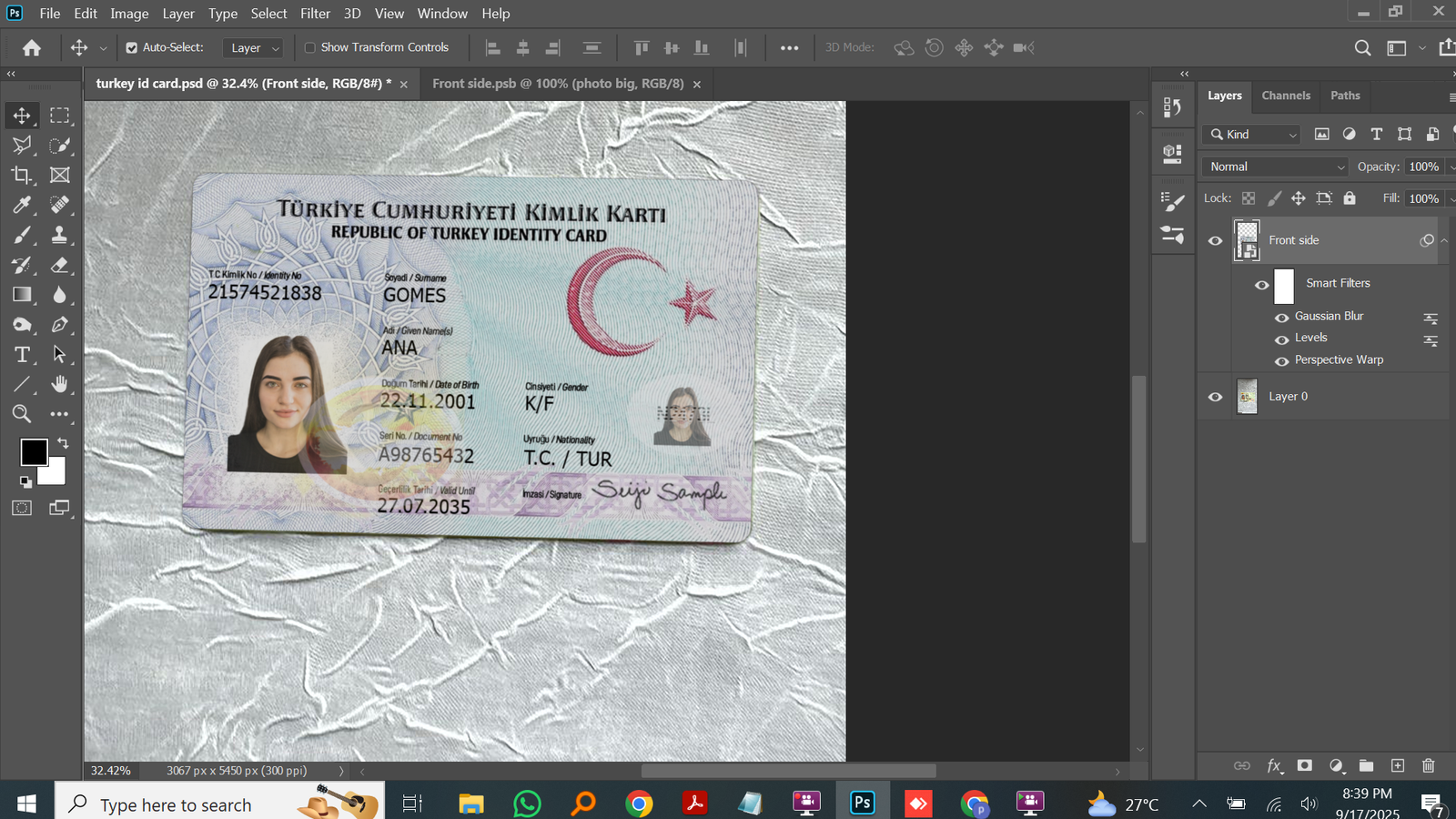1456x819 pixels.
Task: Open the Normal blend mode dropdown
Action: tap(1274, 167)
